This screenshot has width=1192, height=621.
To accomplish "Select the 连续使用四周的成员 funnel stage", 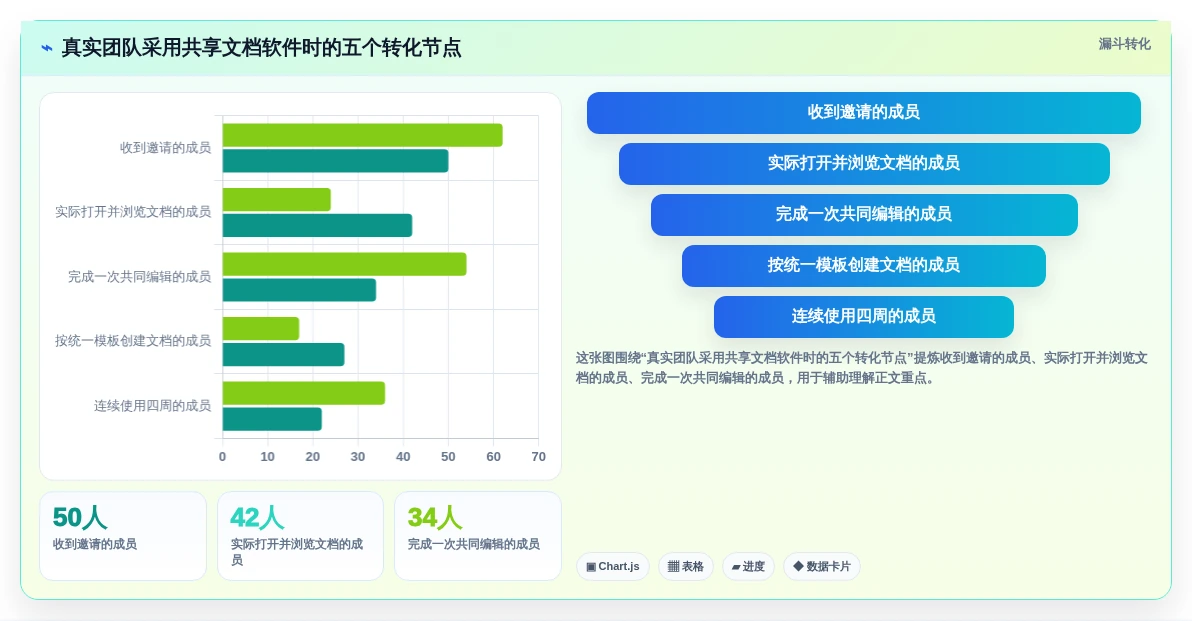I will tap(864, 316).
